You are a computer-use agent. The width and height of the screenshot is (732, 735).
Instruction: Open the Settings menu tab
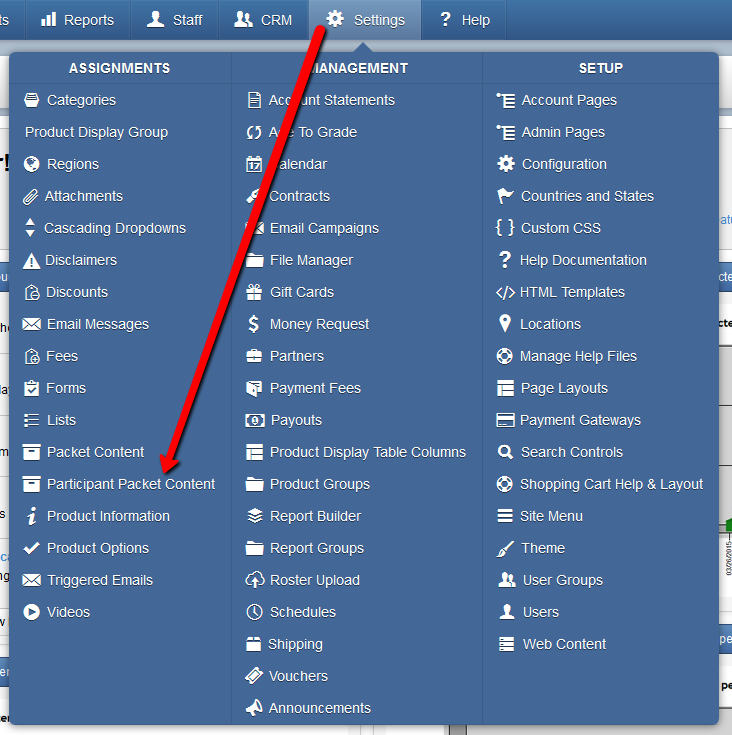[365, 20]
